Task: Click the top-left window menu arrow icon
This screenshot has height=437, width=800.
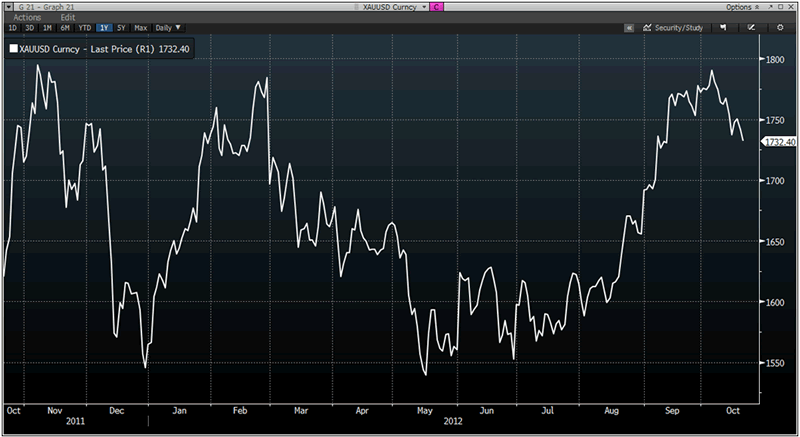Action: (8, 7)
